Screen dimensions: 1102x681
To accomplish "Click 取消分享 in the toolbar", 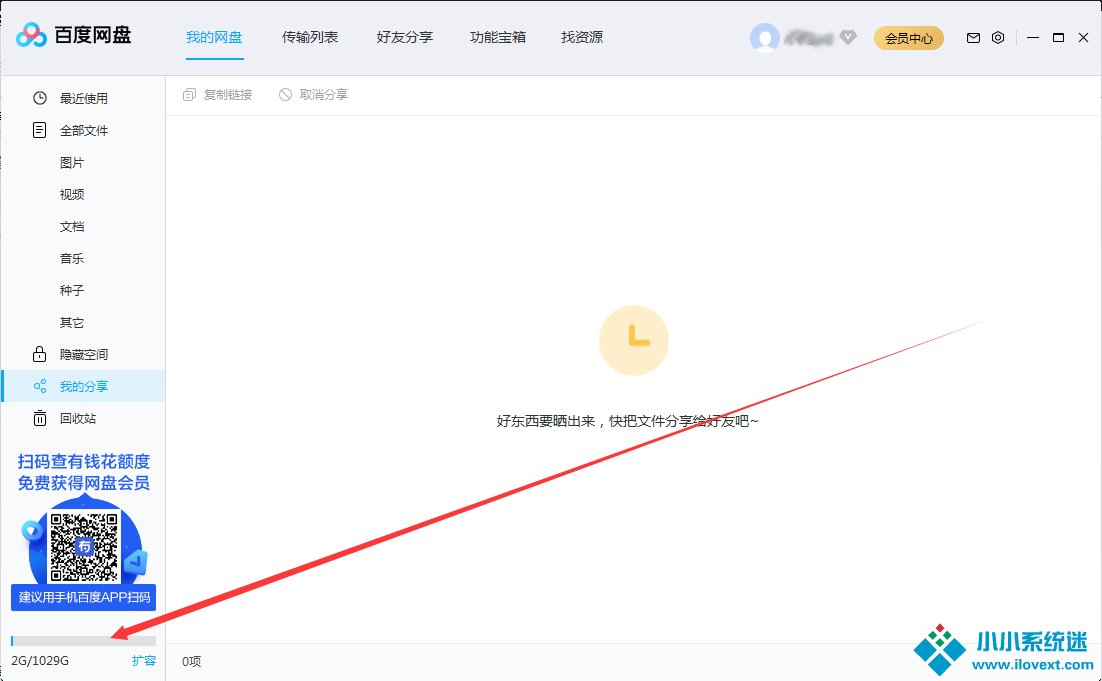I will click(314, 95).
